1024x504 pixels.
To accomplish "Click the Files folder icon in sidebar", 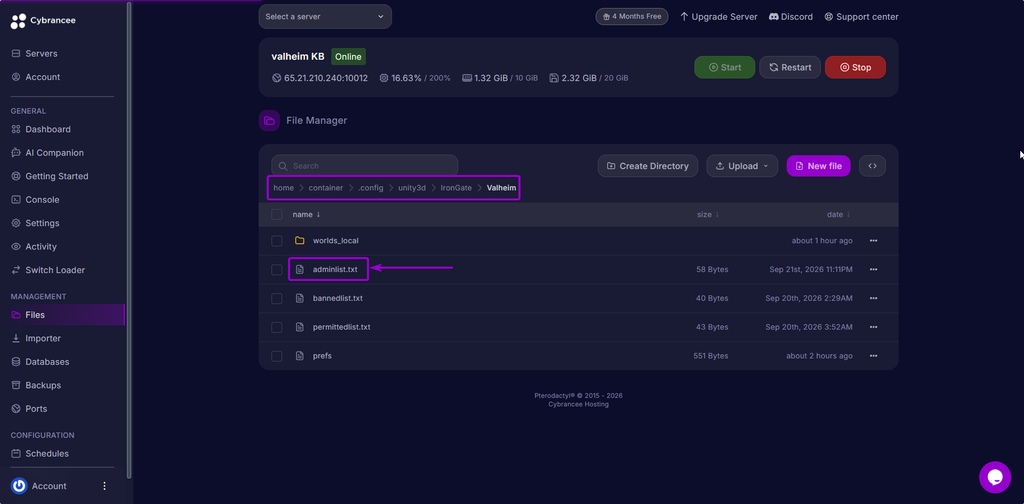I will [x=16, y=315].
